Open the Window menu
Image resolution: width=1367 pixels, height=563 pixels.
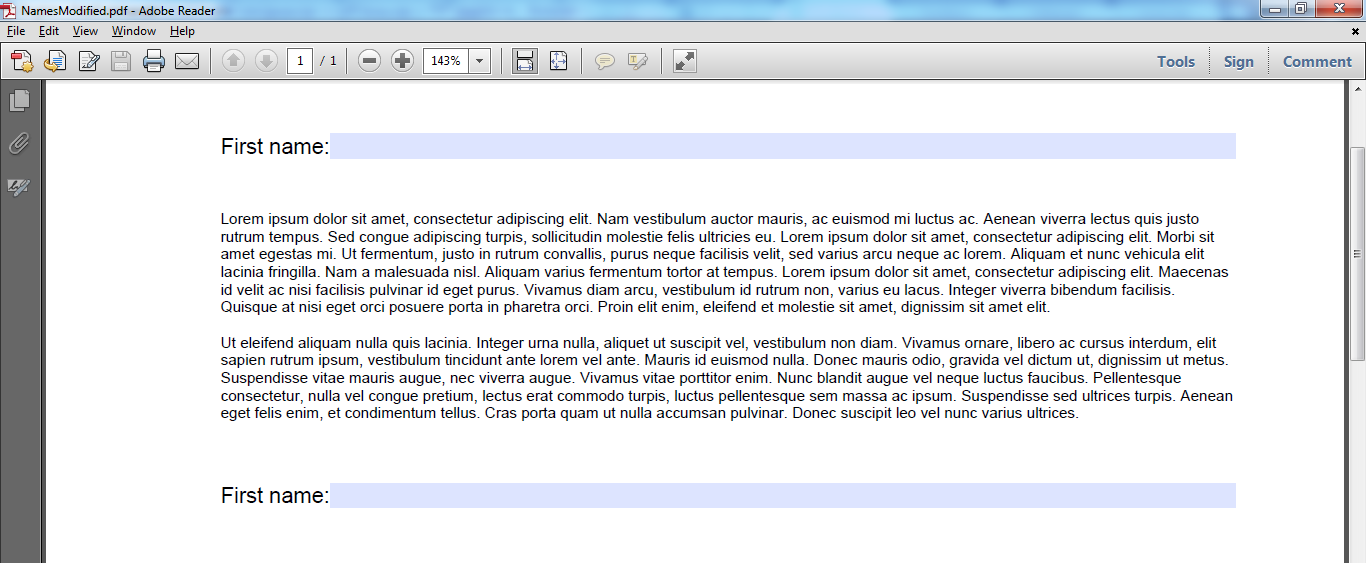point(134,31)
